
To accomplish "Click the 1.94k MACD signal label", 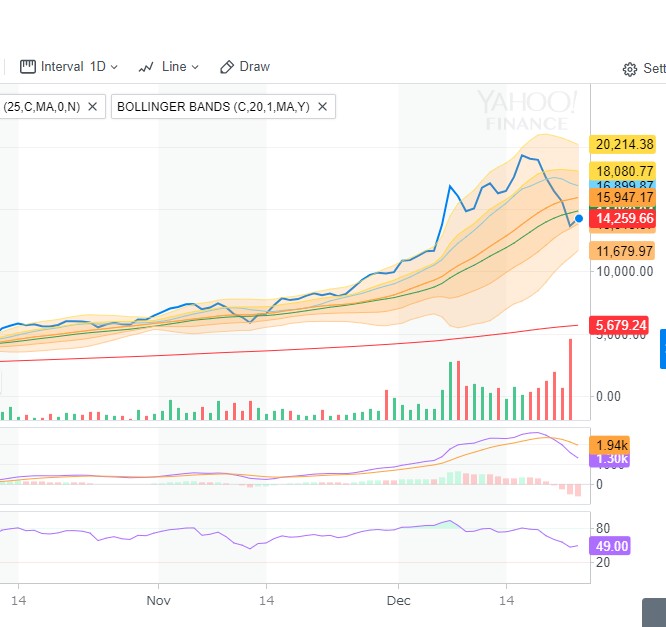I will (x=610, y=445).
